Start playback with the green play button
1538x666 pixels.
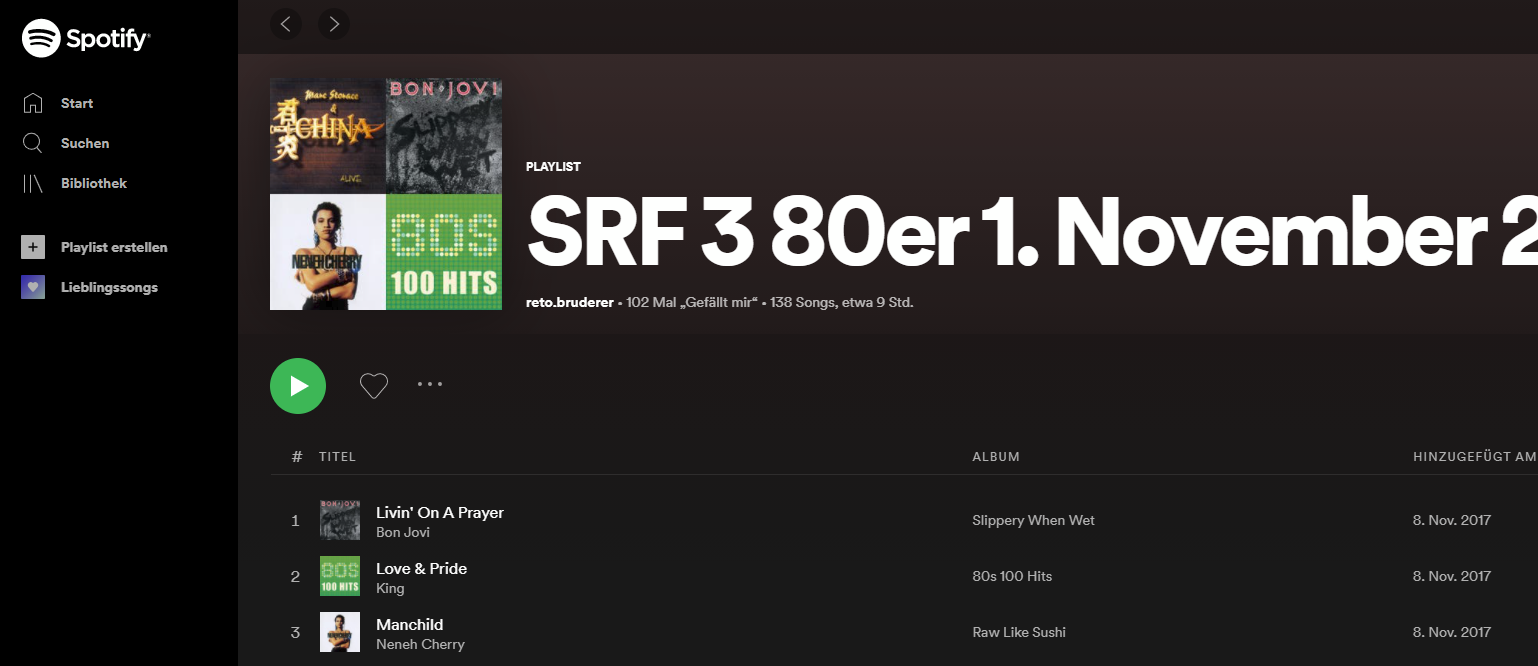click(298, 386)
